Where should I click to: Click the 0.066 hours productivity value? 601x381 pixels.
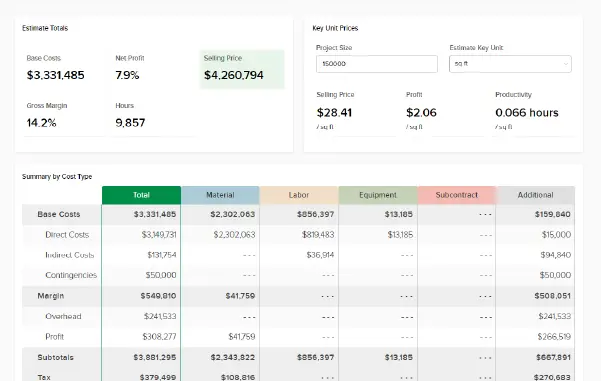pyautogui.click(x=527, y=113)
